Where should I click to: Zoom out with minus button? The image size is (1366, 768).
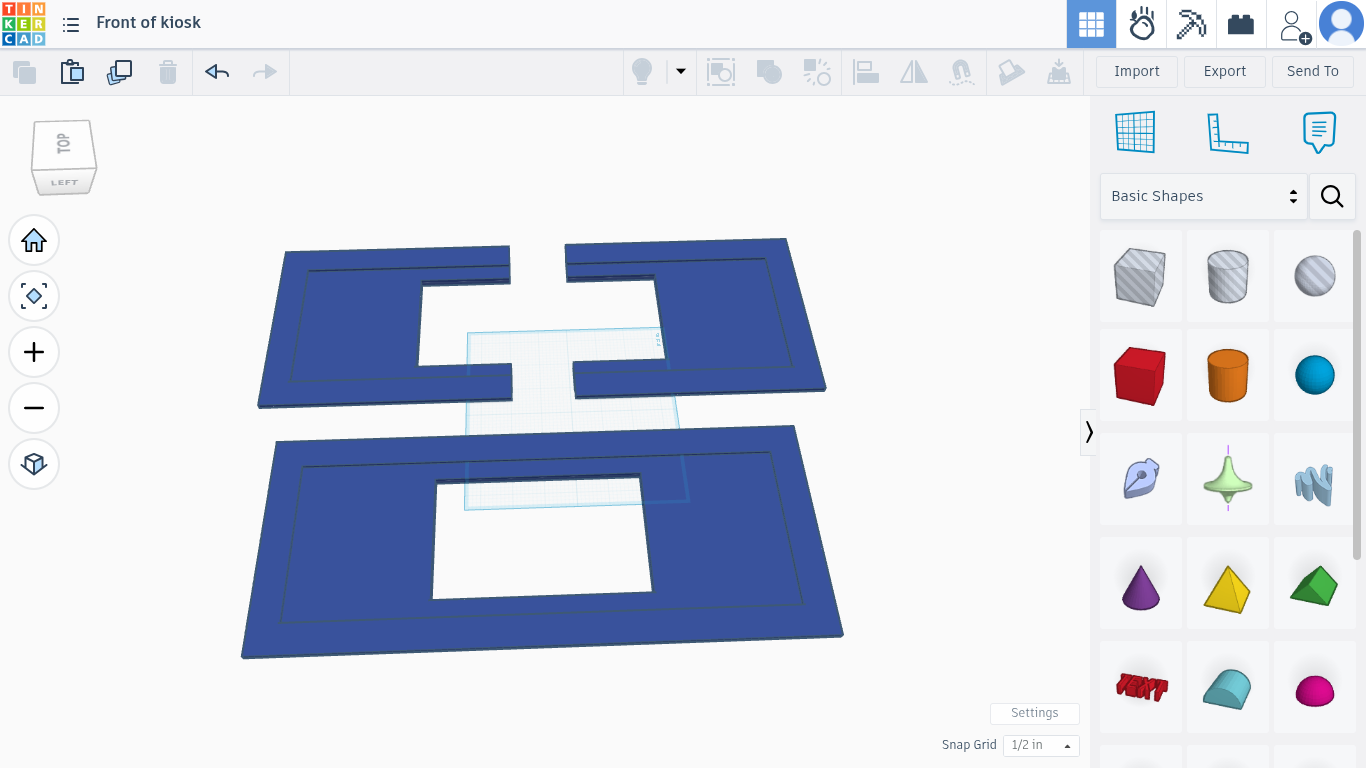34,408
